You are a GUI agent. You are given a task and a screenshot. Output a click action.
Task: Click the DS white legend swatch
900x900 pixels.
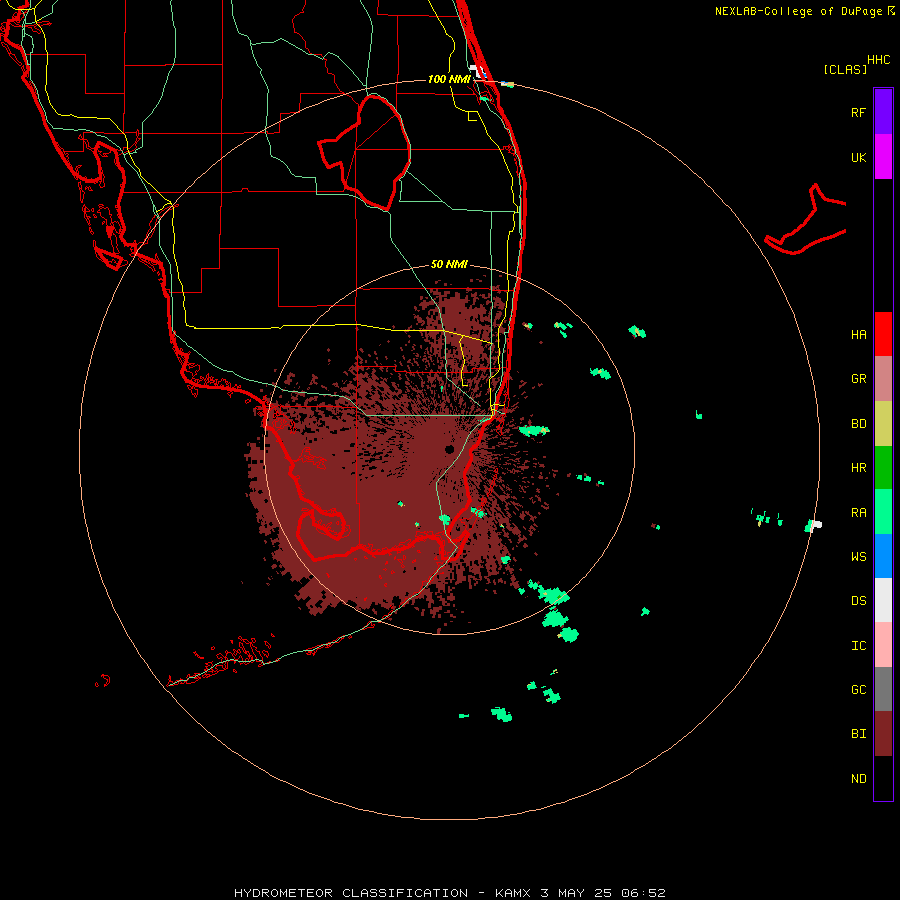tap(883, 600)
